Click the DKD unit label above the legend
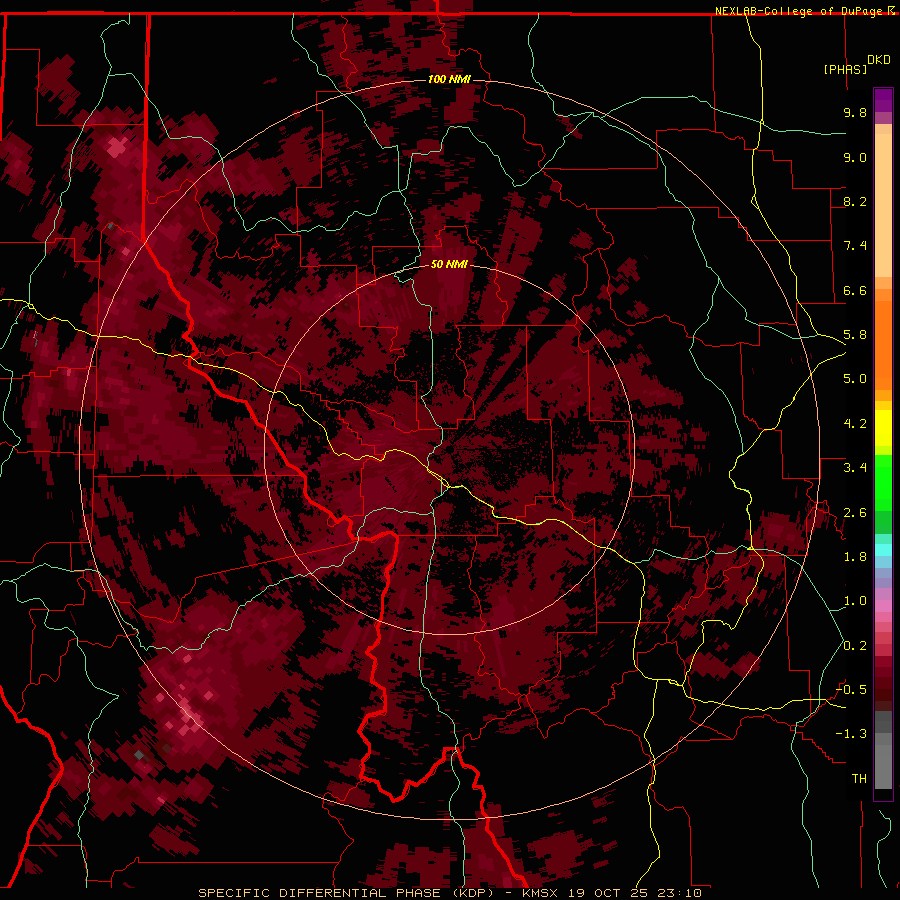 [879, 60]
